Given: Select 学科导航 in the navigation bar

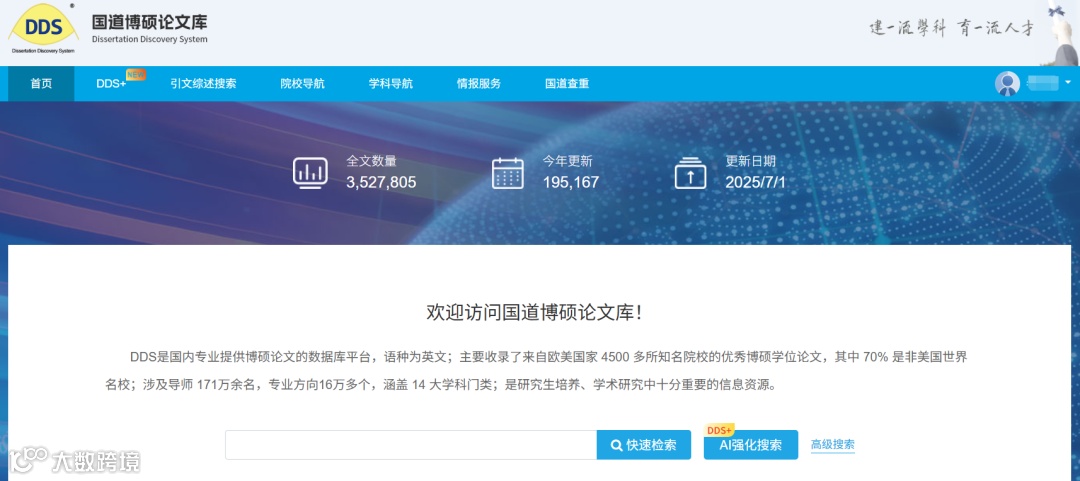Looking at the screenshot, I should (391, 84).
